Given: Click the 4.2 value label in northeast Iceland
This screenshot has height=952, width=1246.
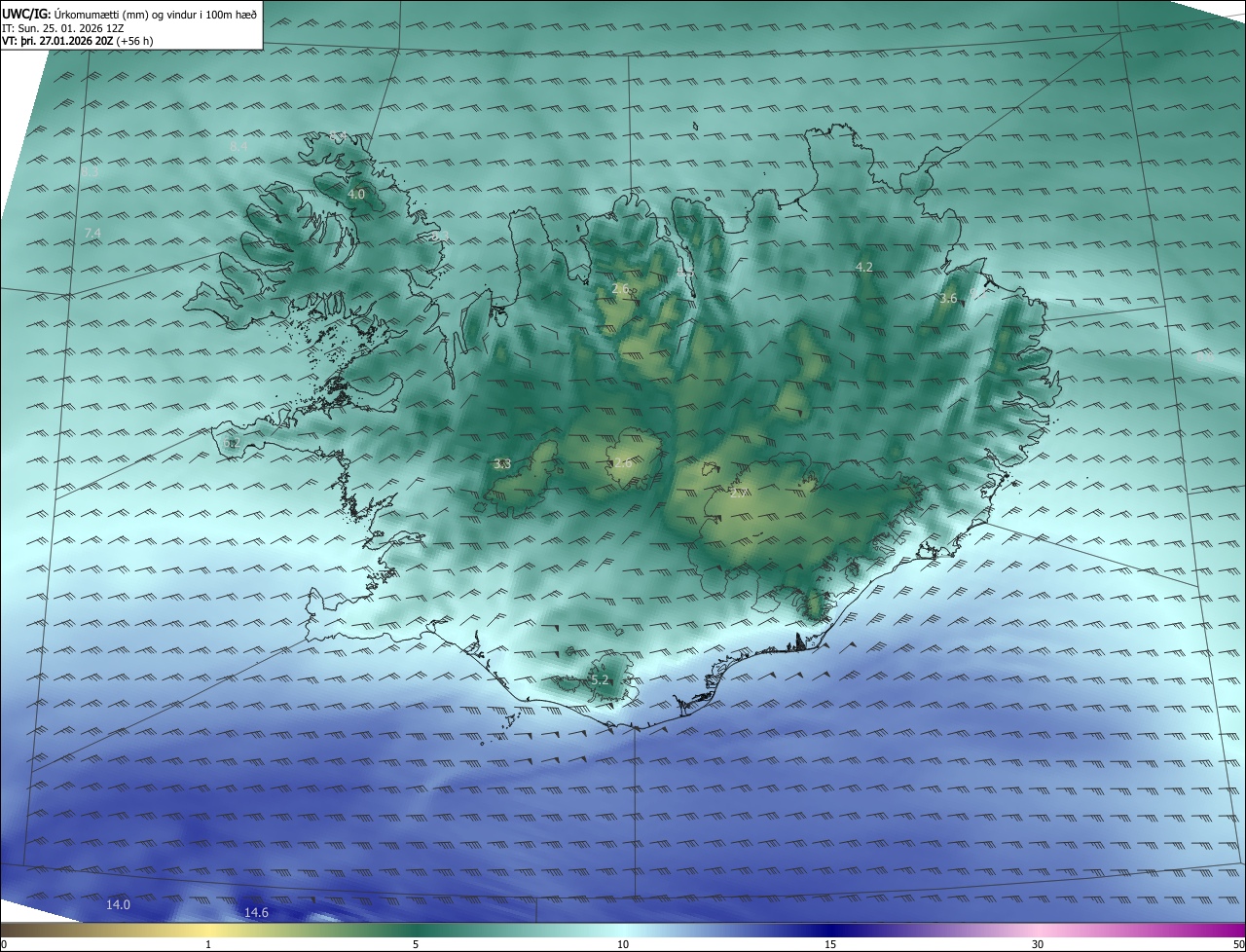Looking at the screenshot, I should coord(863,267).
